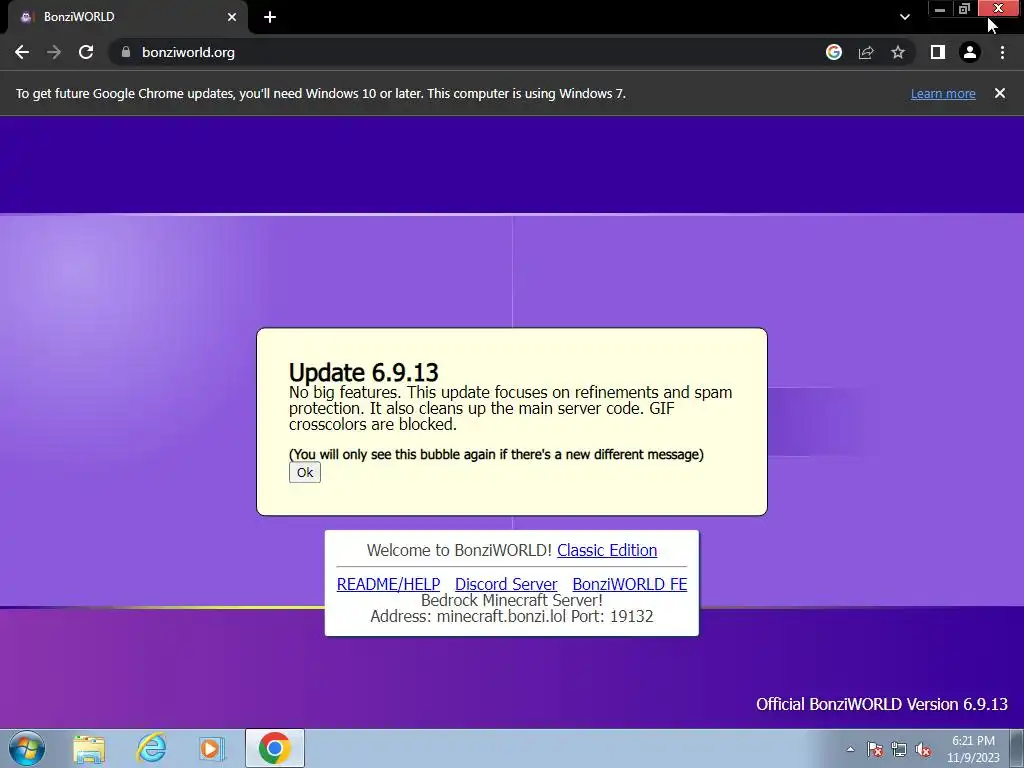The width and height of the screenshot is (1024, 768).
Task: Click 'Official BonziWORLD Version 6.9.13' text
Action: click(882, 705)
